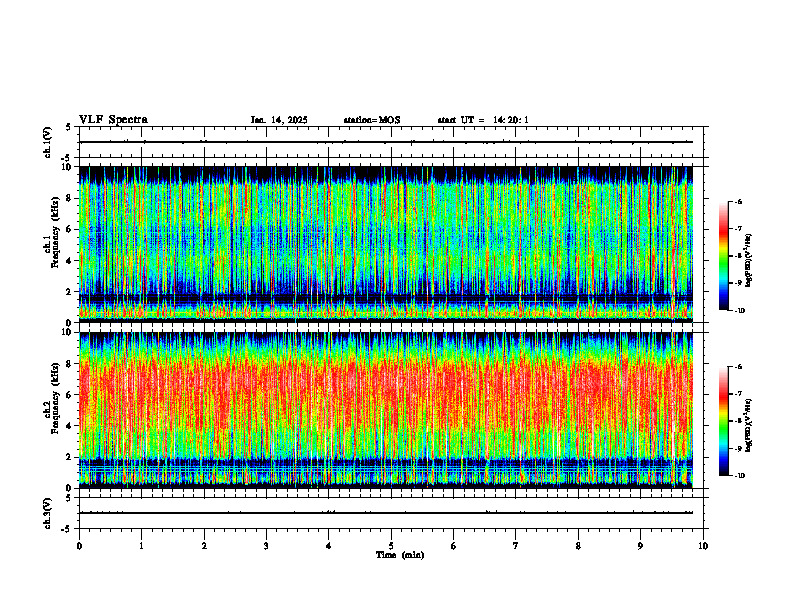Click the ch.1 "Frequency (kHz)" axis label
This screenshot has height=612, width=792.
click(x=56, y=232)
